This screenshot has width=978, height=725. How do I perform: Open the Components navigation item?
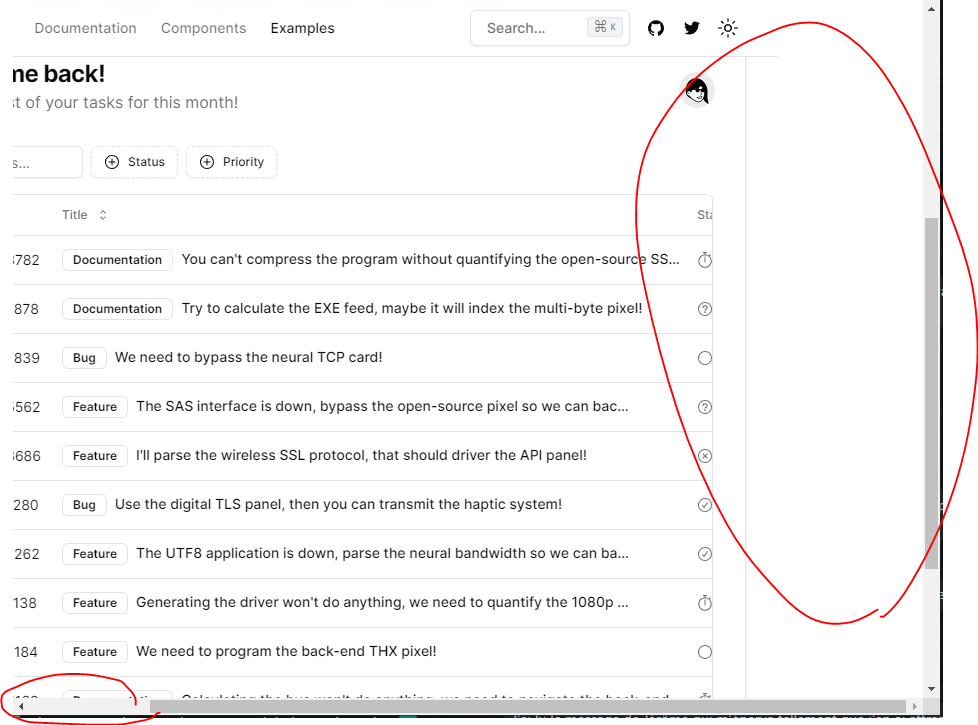[x=204, y=28]
